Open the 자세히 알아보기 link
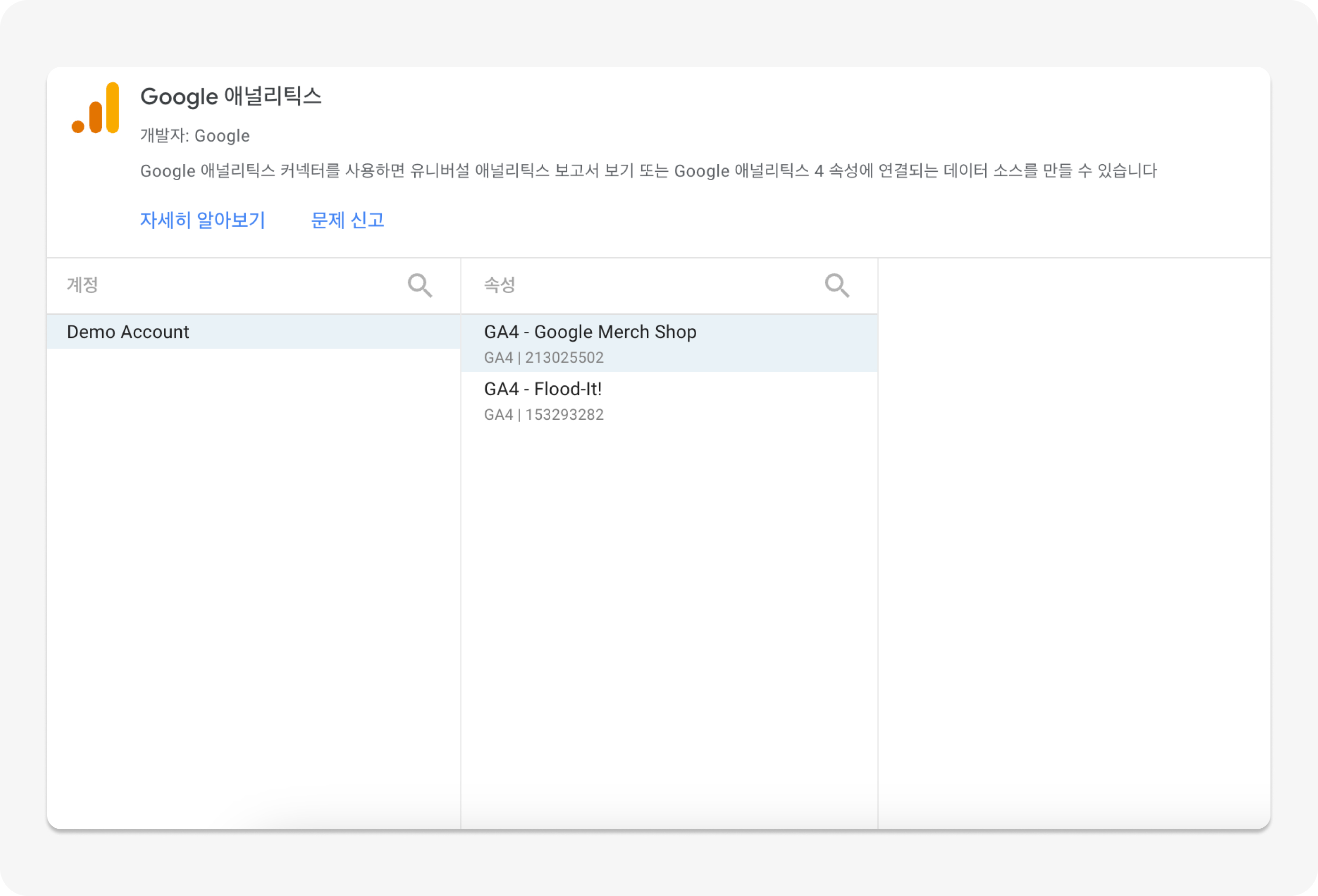Screen dimensions: 1318x896 202,220
